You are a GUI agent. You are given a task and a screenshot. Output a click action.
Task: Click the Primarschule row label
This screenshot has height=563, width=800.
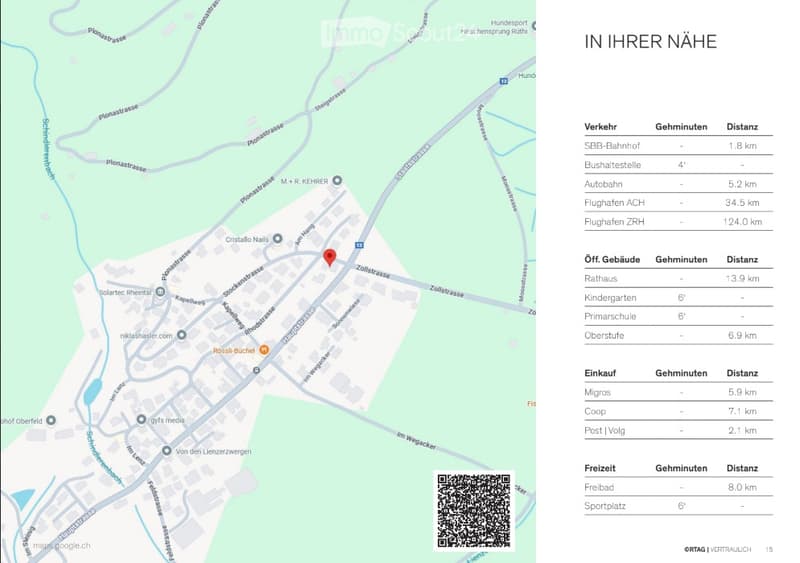pyautogui.click(x=610, y=316)
